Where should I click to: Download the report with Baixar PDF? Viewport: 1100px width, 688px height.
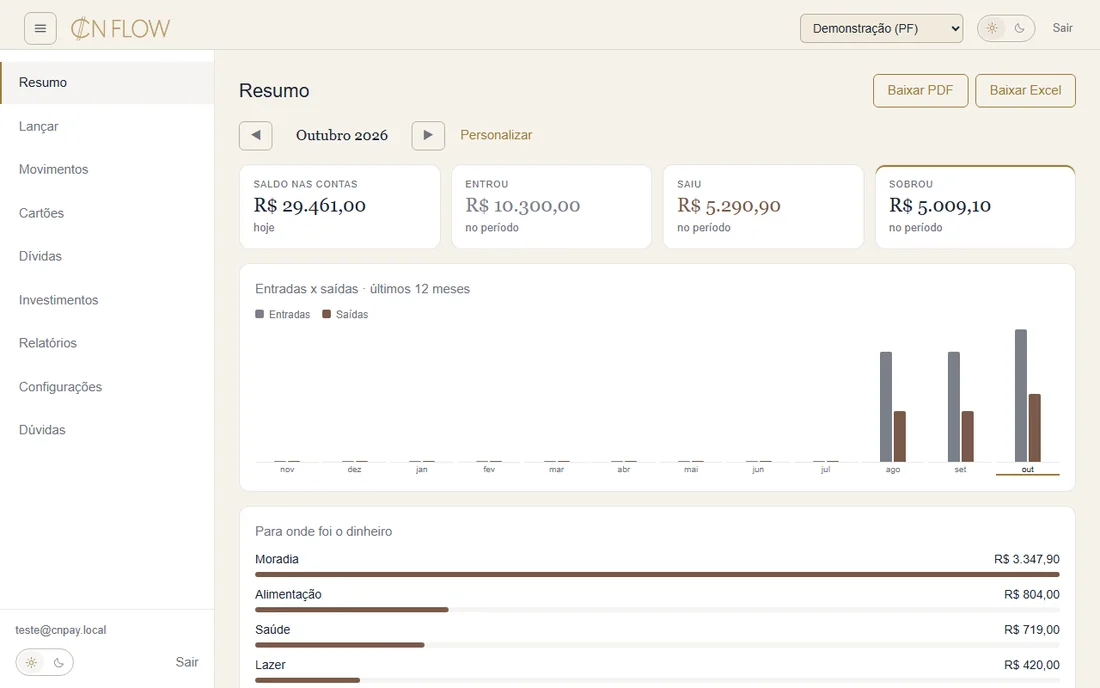tap(920, 90)
